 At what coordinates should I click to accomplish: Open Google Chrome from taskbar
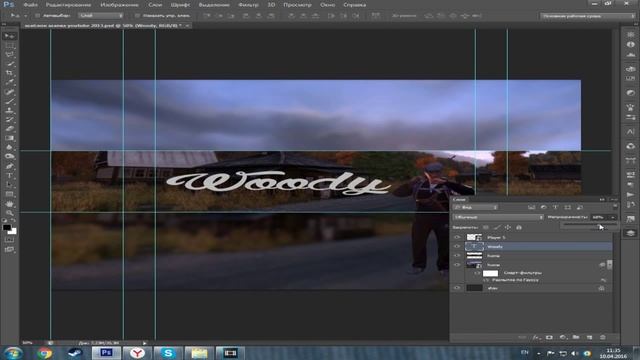44,353
